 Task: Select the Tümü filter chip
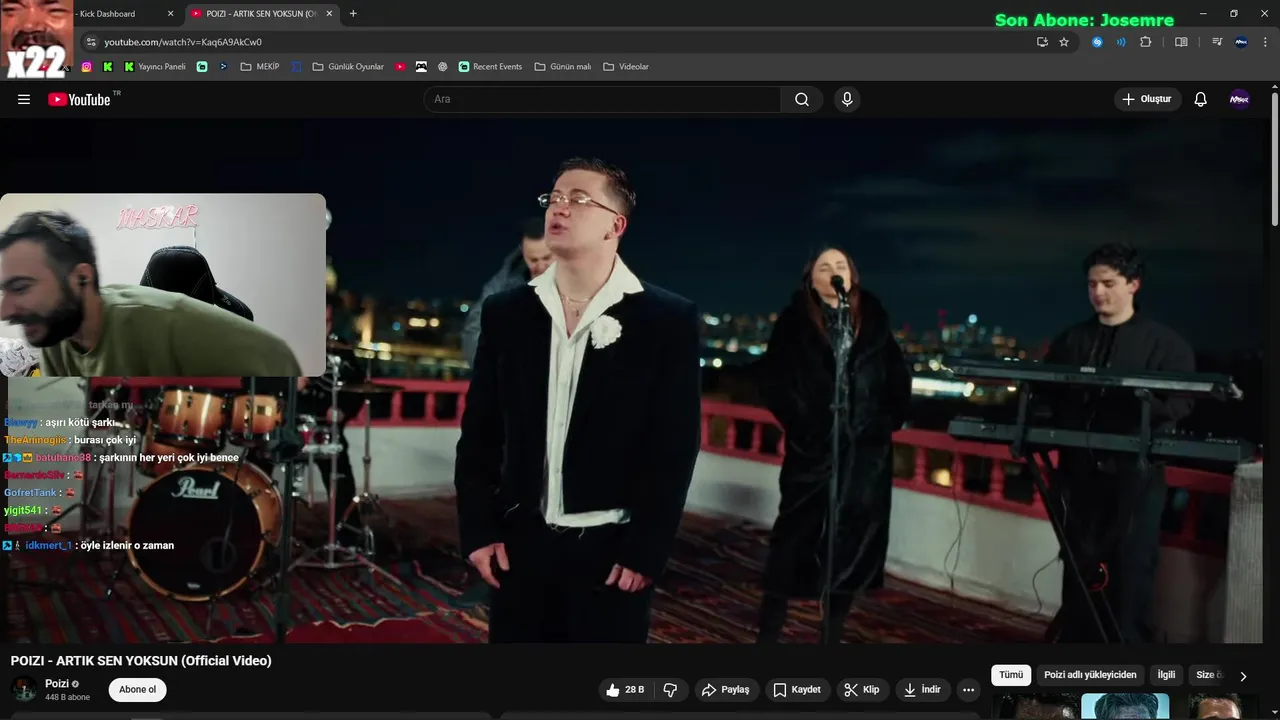pyautogui.click(x=1011, y=675)
